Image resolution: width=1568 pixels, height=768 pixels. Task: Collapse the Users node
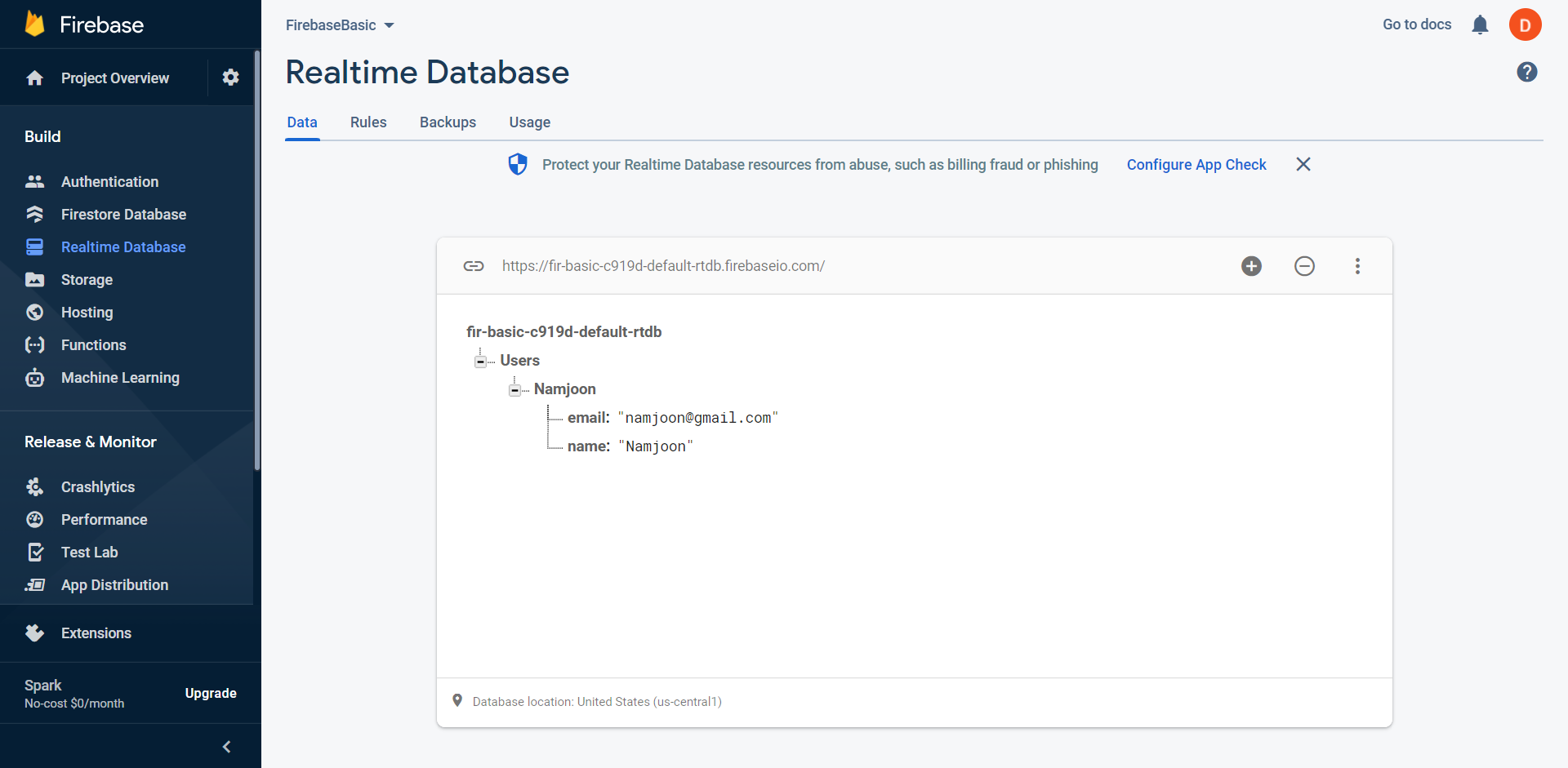click(481, 360)
